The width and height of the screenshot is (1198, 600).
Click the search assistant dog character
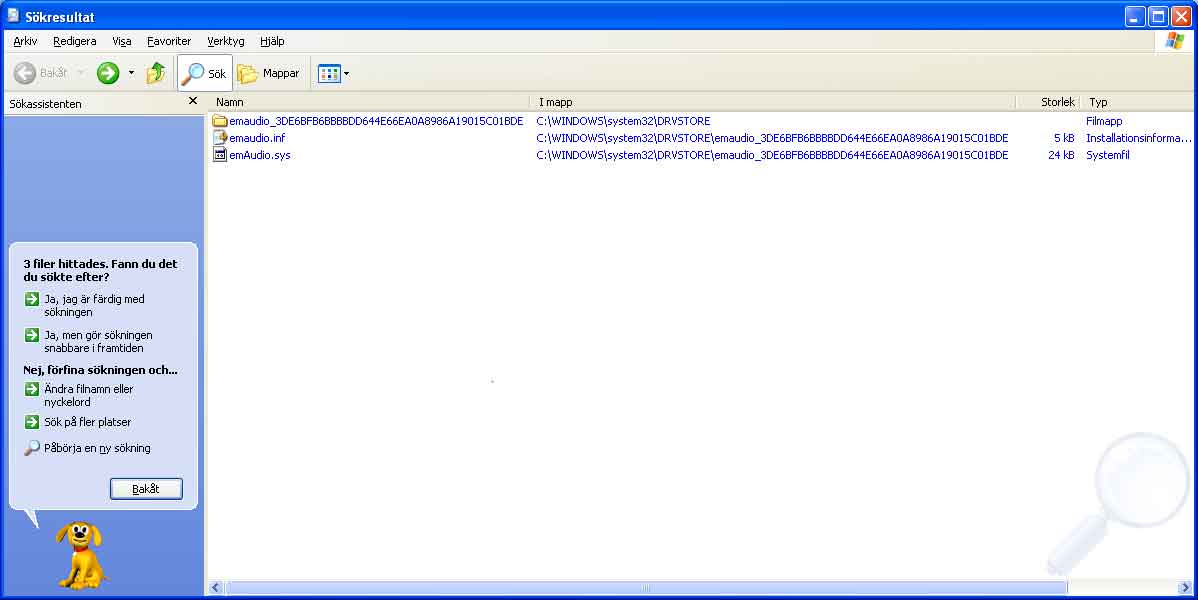pos(81,555)
